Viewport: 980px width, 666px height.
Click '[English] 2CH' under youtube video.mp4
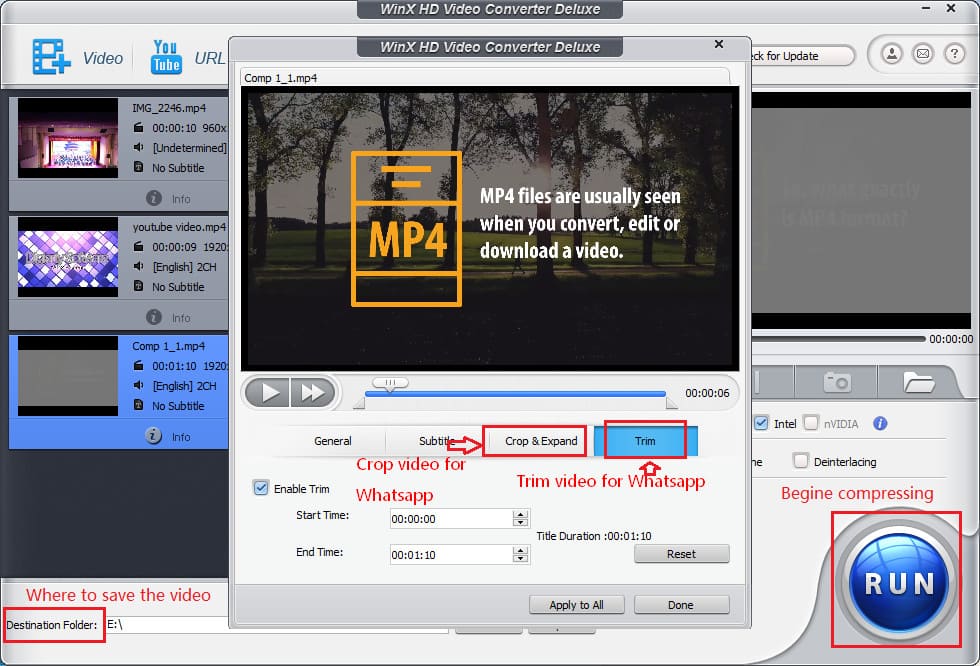click(x=184, y=267)
